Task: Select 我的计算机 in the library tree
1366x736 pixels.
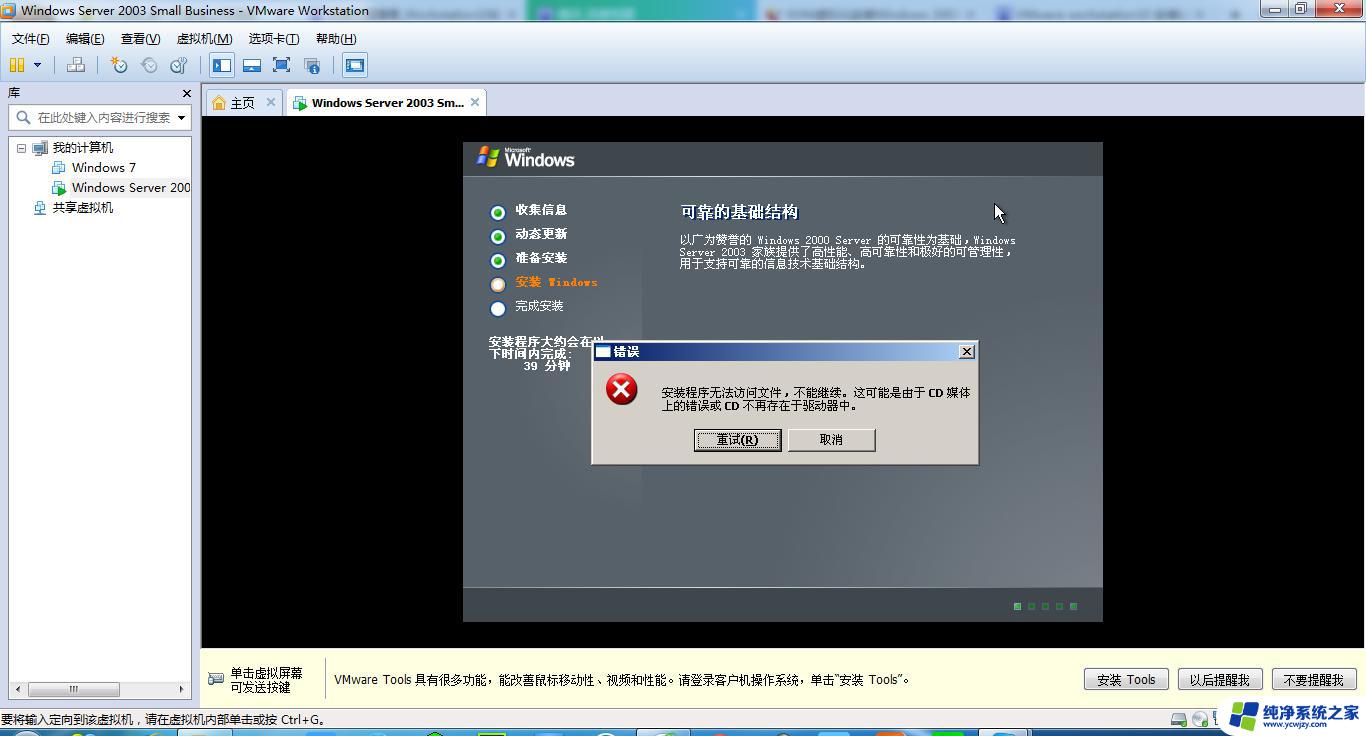Action: point(83,148)
